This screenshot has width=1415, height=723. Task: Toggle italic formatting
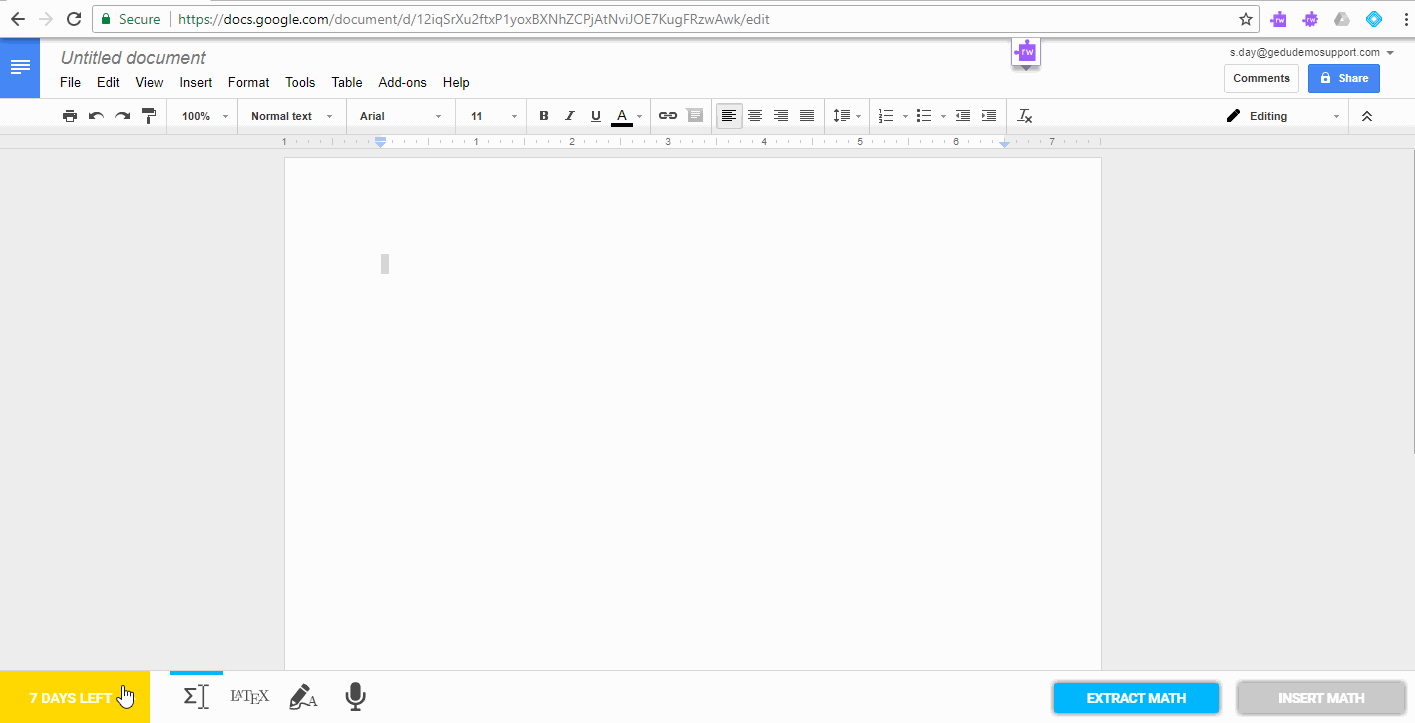pos(570,116)
